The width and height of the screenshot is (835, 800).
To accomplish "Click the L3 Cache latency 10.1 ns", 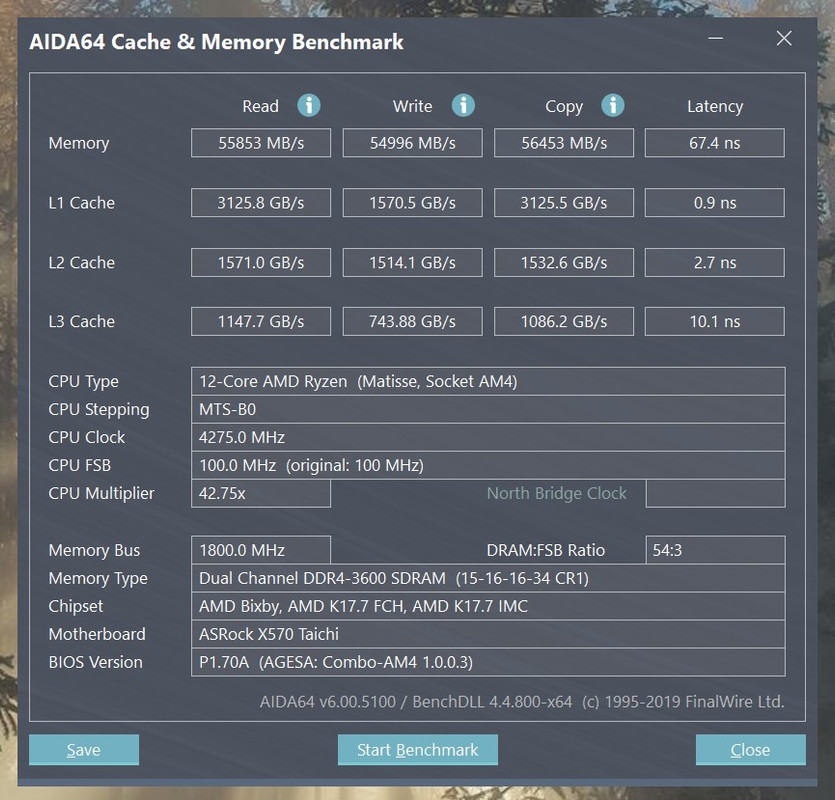I will click(x=715, y=321).
